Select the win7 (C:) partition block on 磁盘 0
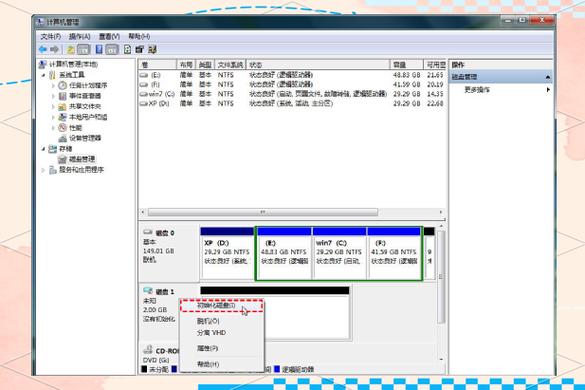Screen dimensions: 585x390 [x=339, y=253]
